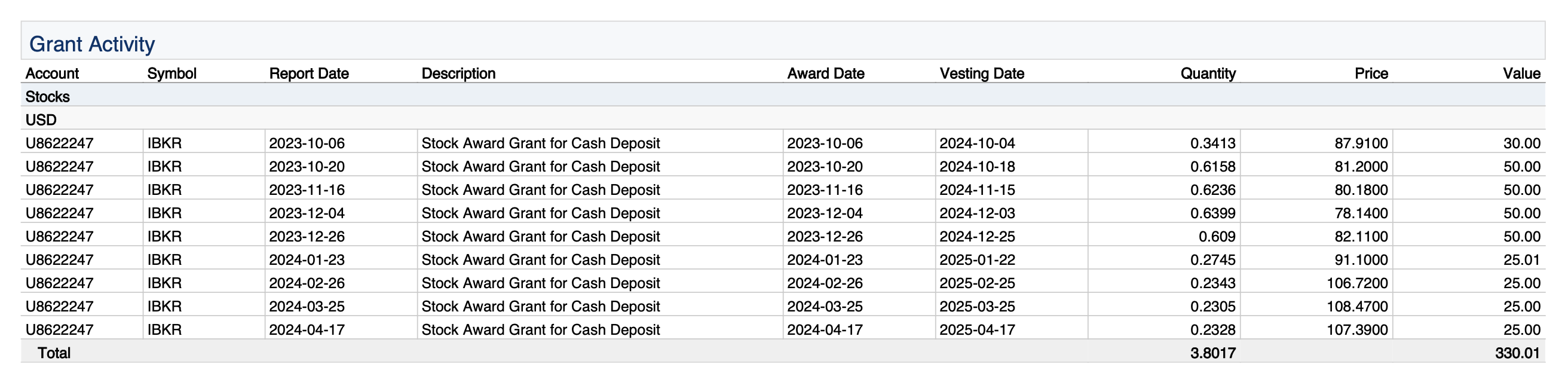1568x385 pixels.
Task: Click the Grant Activity section title
Action: pyautogui.click(x=92, y=44)
